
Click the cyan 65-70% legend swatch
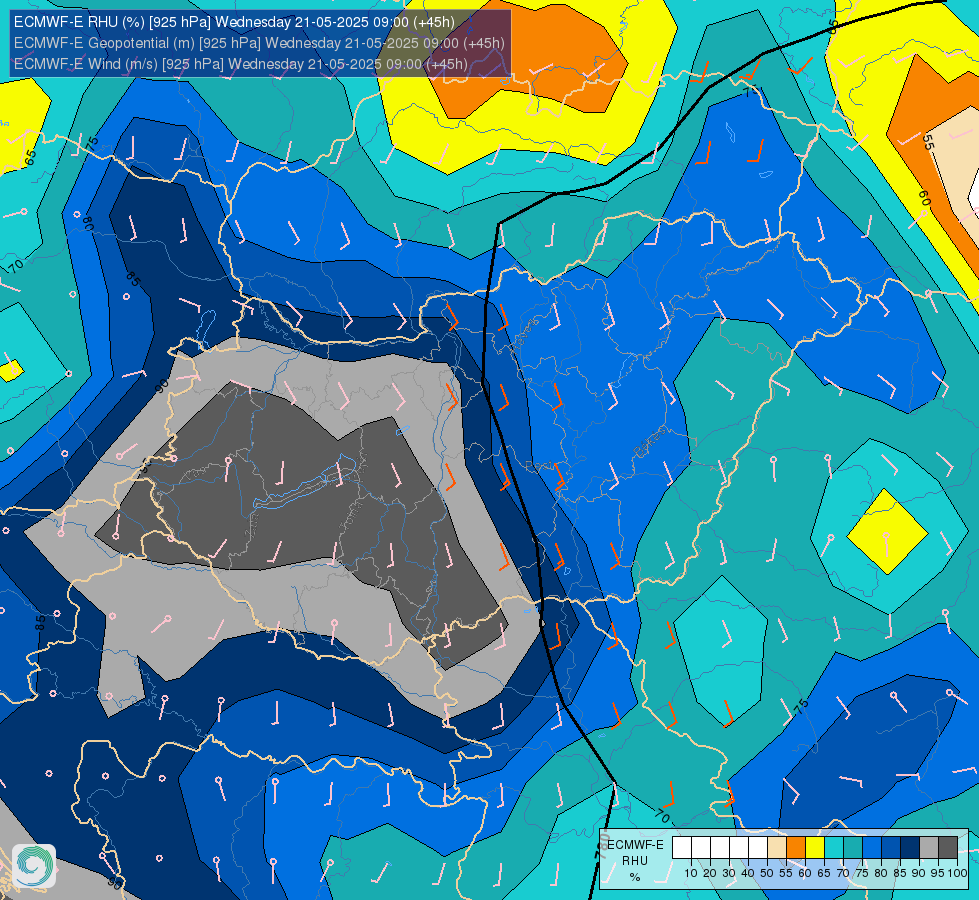point(834,848)
